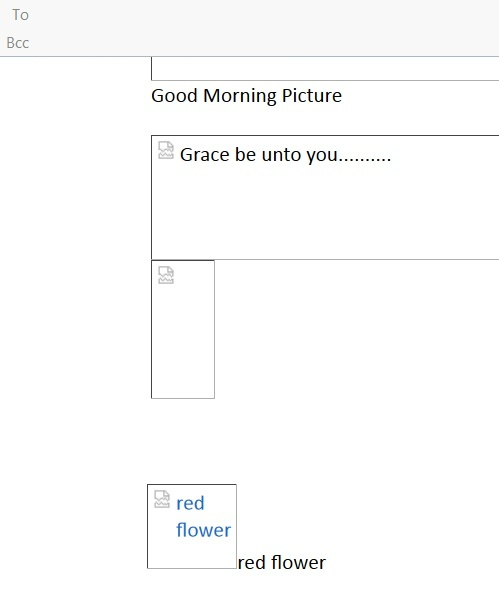
Task: Click the To button in header
Action: [20, 15]
